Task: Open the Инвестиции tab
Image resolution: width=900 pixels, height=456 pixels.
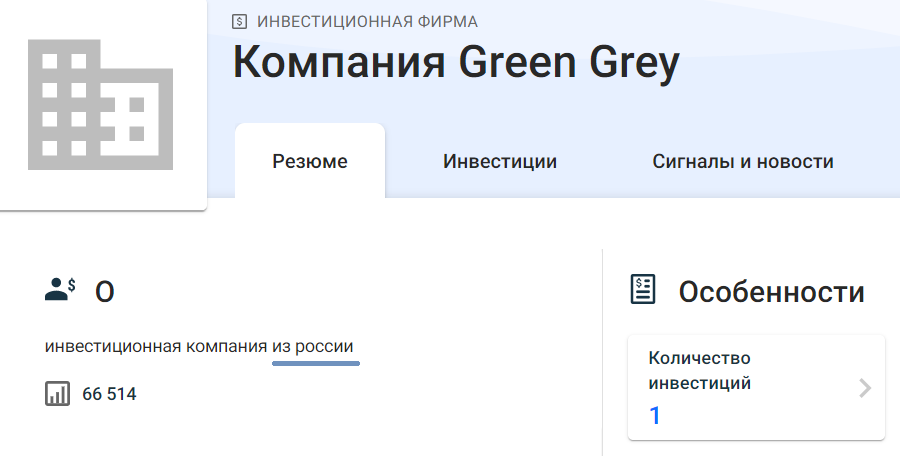Action: coord(500,161)
